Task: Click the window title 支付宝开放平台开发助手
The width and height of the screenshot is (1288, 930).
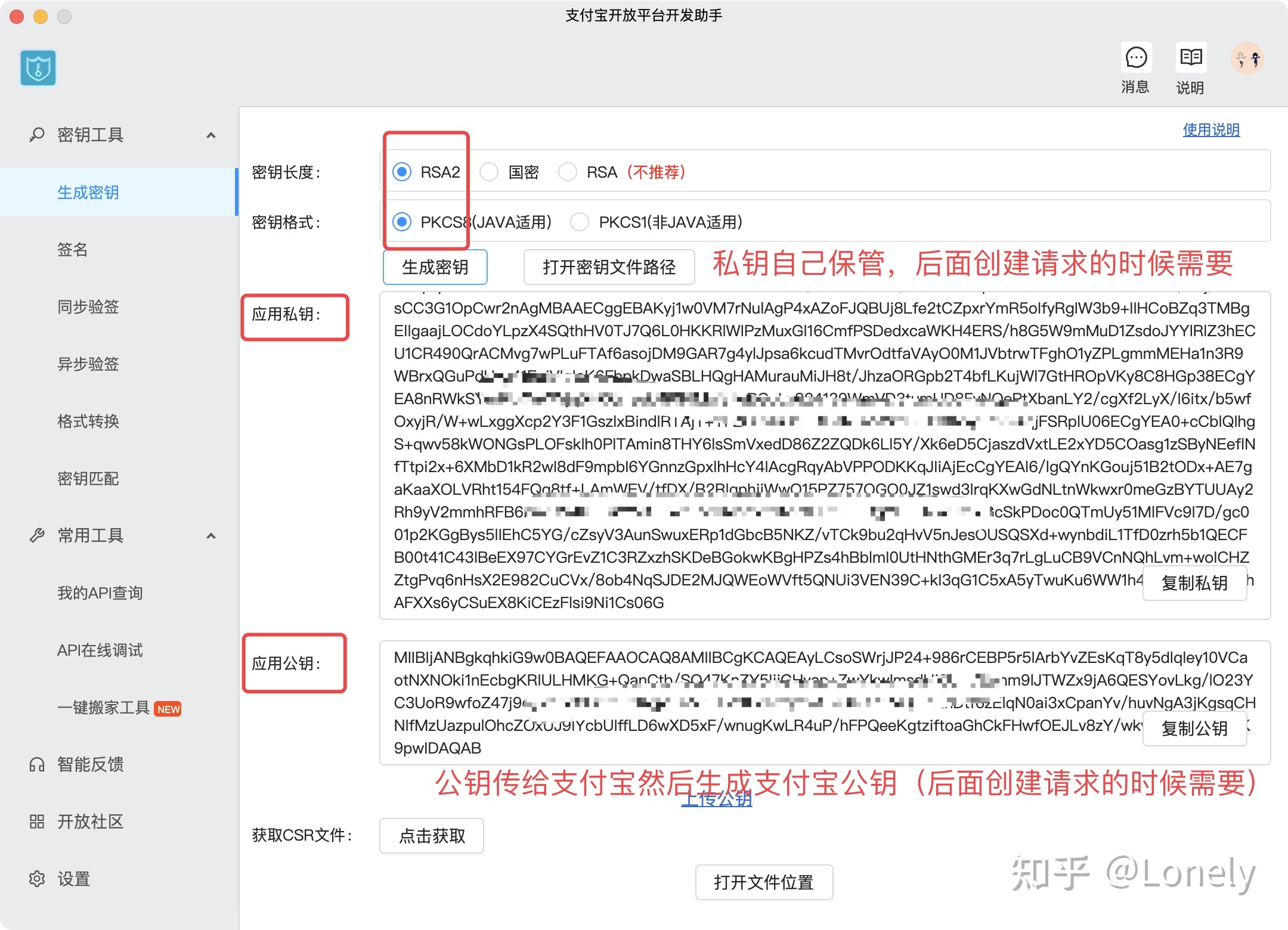Action: [x=644, y=15]
